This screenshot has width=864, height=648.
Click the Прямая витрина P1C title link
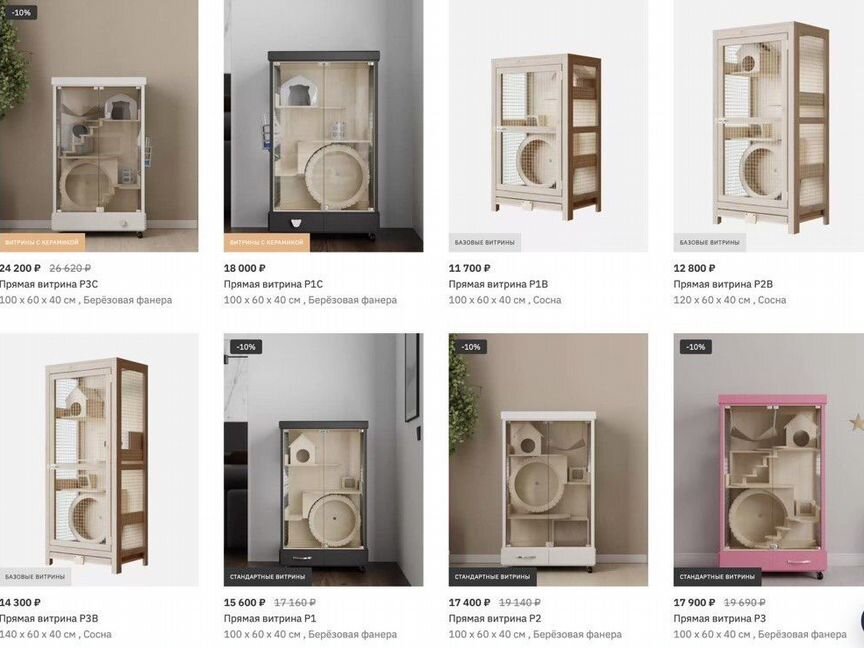pos(273,284)
